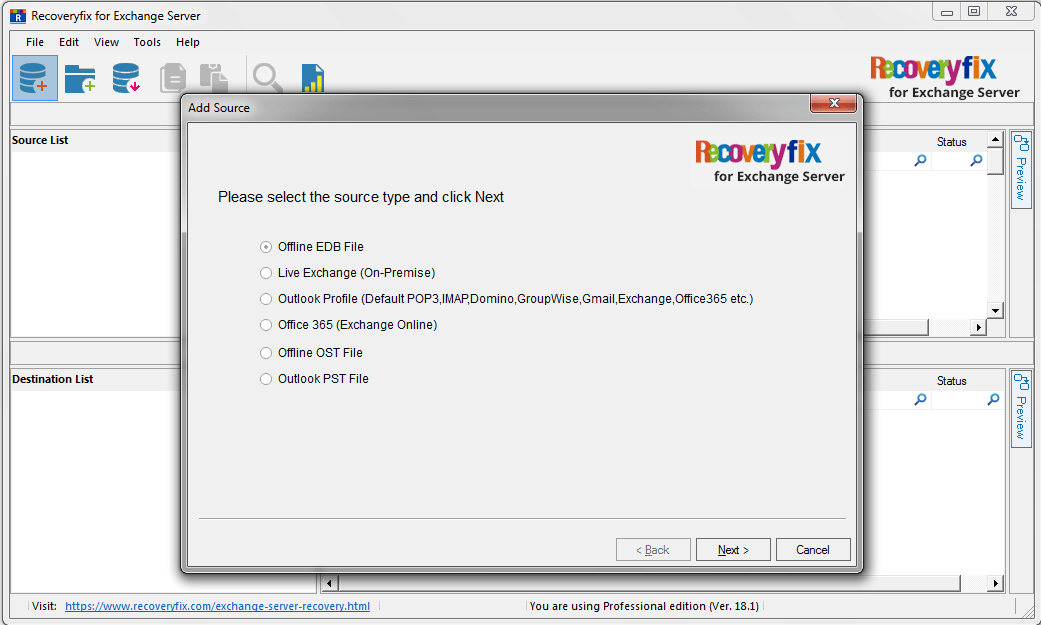Click the Source List scroll up arrow

coord(995,139)
